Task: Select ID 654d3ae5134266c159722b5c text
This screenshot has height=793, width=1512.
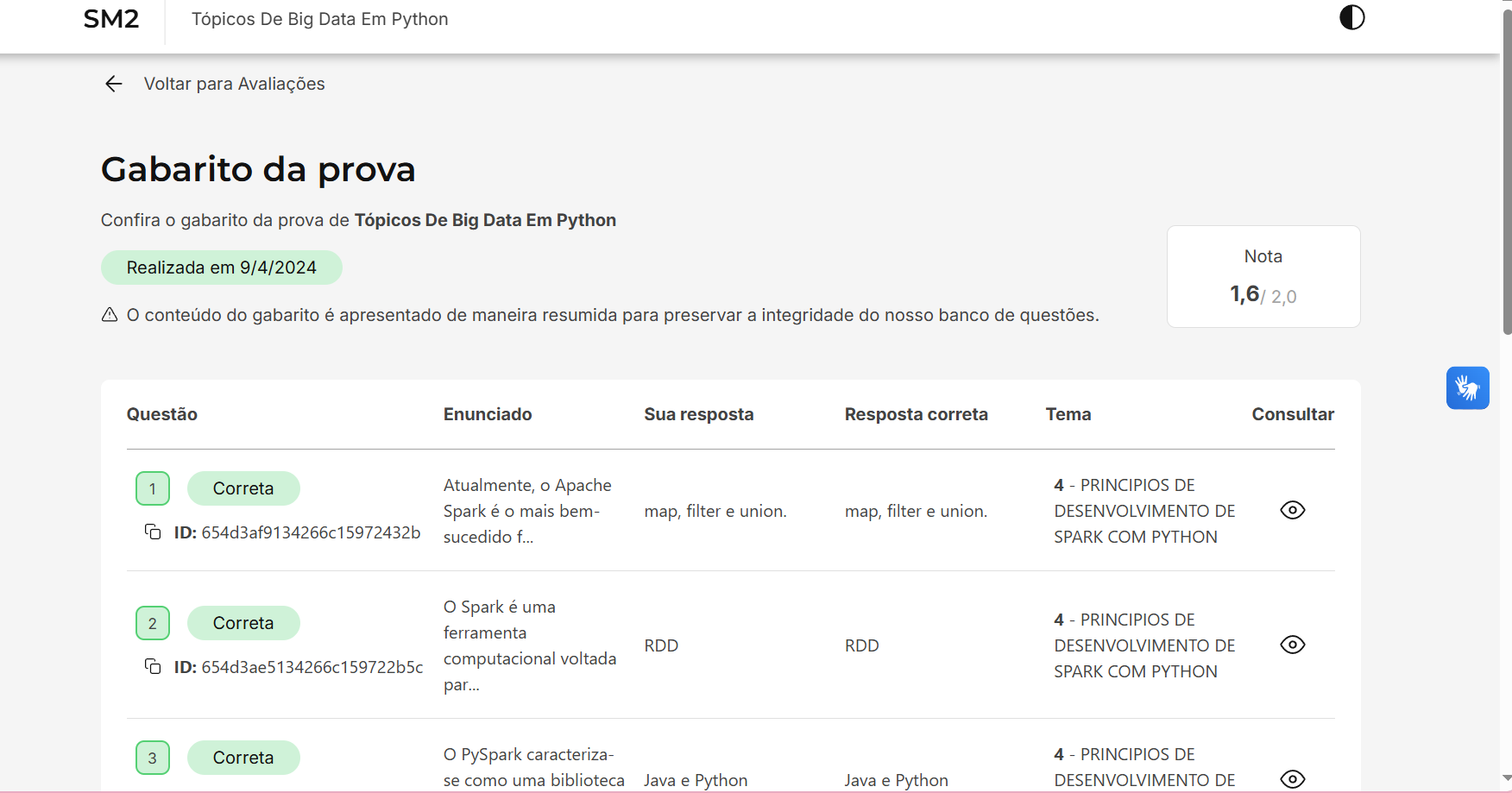Action: 299,667
